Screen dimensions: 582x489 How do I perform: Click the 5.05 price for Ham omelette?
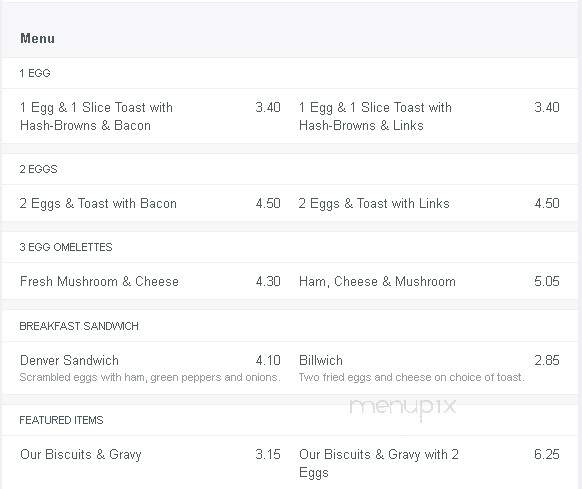[547, 281]
